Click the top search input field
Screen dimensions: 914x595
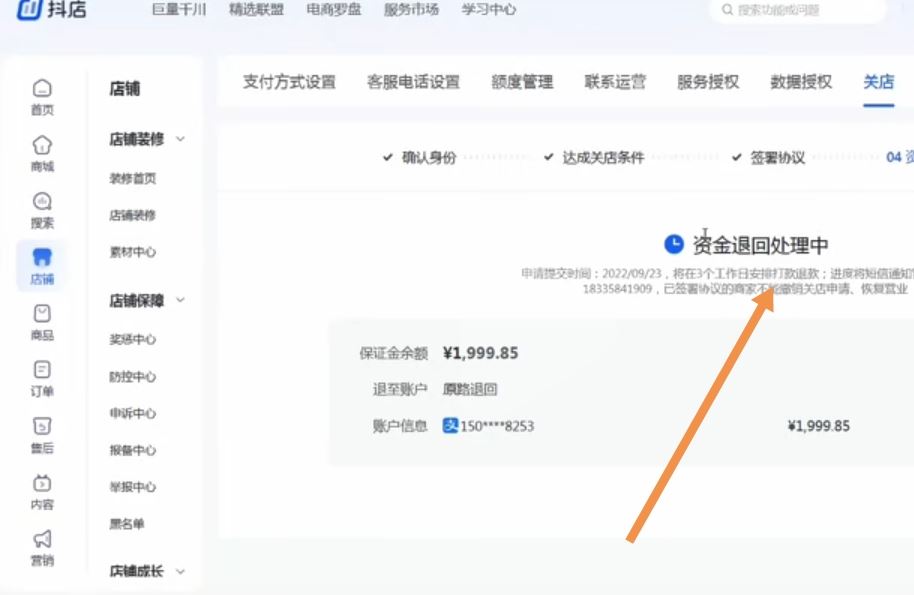798,10
